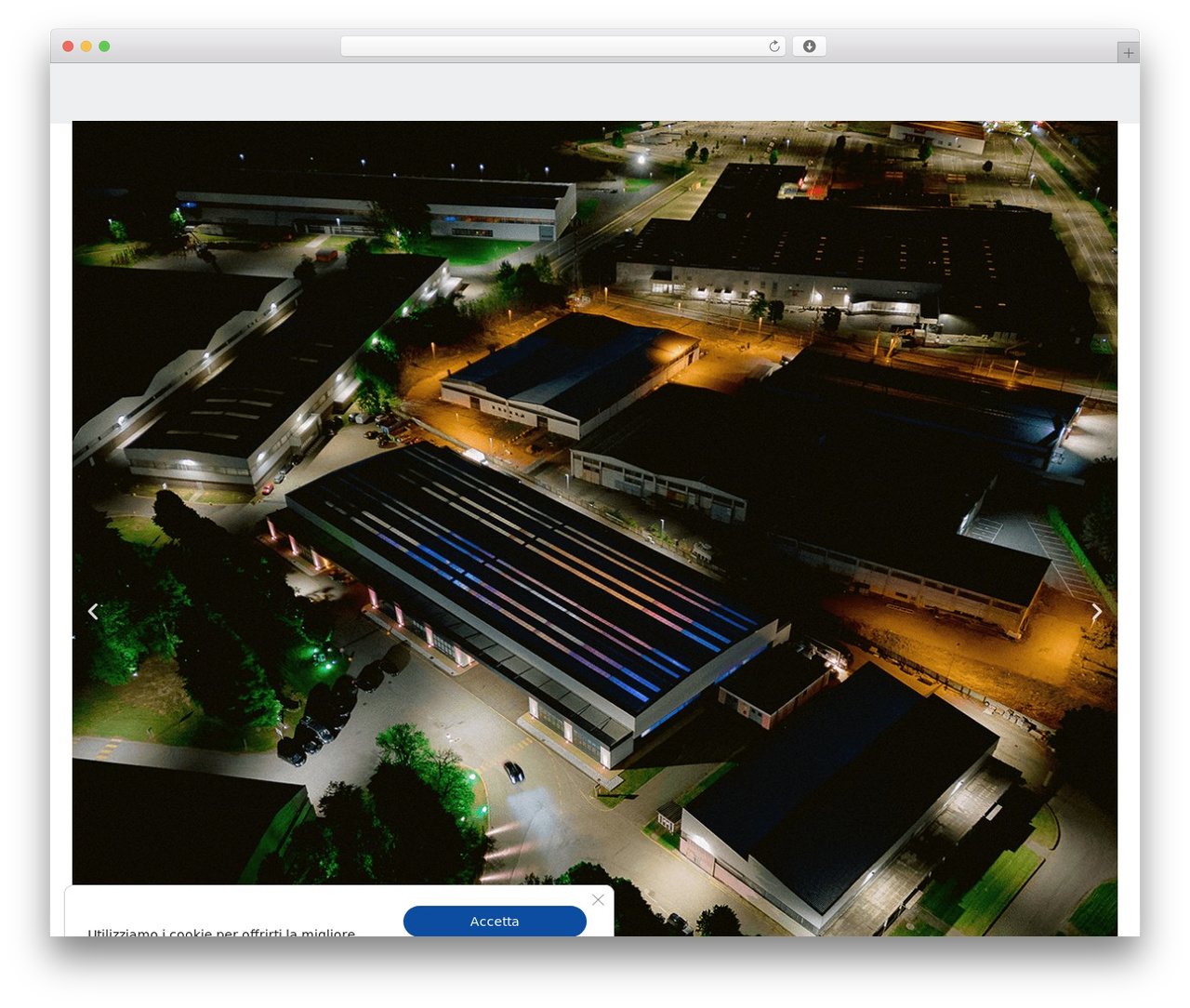Open a new tab with the plus icon

click(1128, 53)
